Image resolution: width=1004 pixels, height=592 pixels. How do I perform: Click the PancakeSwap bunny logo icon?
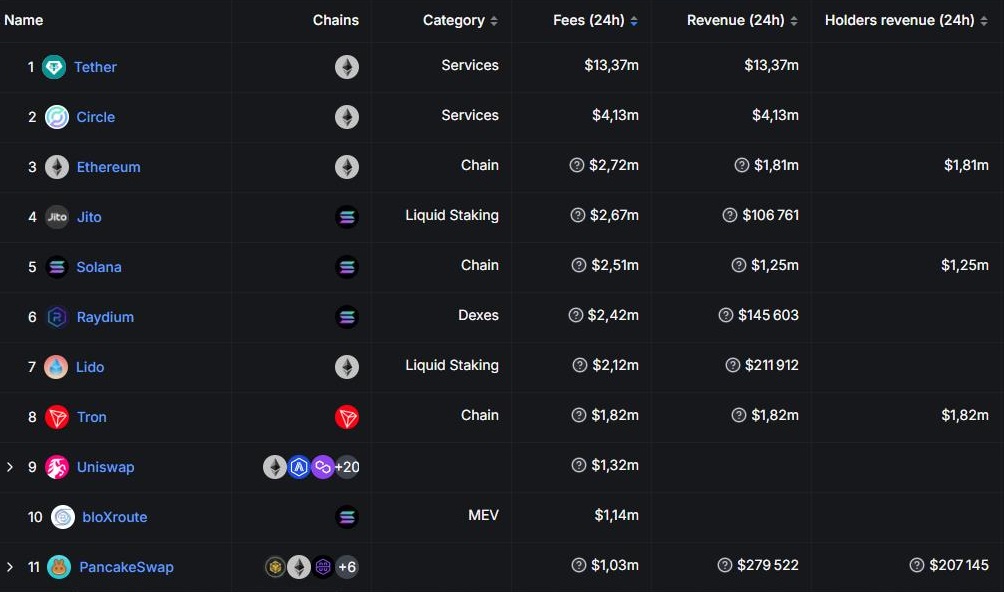(59, 567)
